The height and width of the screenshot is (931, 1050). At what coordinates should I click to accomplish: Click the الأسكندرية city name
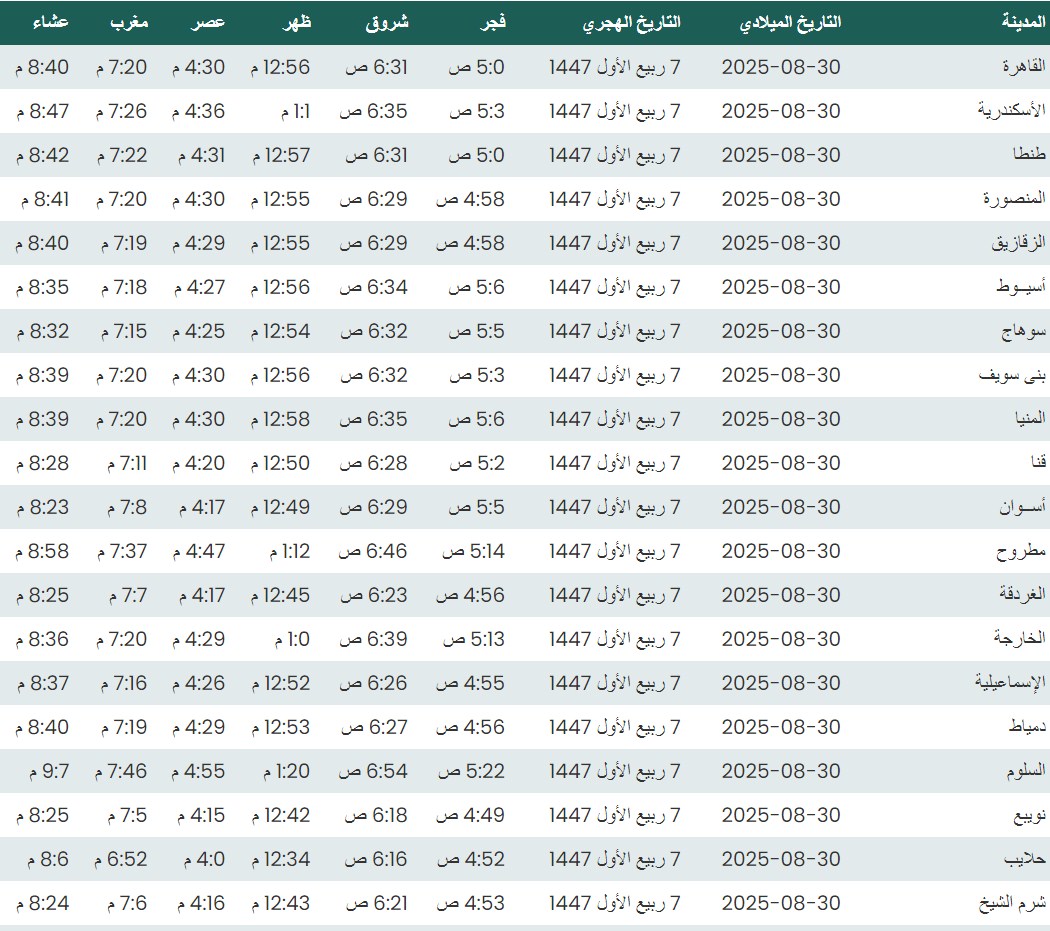[1011, 111]
